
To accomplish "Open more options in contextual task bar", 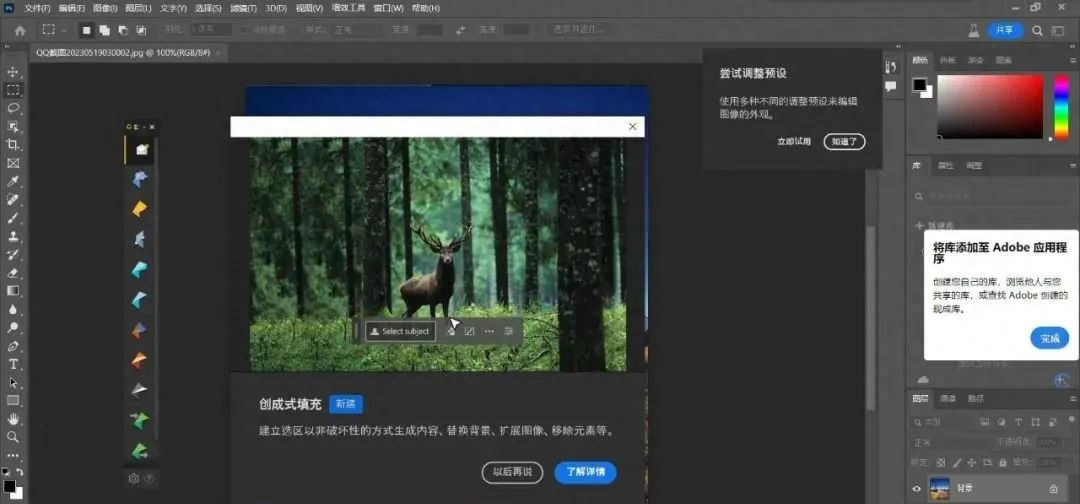I will (489, 331).
